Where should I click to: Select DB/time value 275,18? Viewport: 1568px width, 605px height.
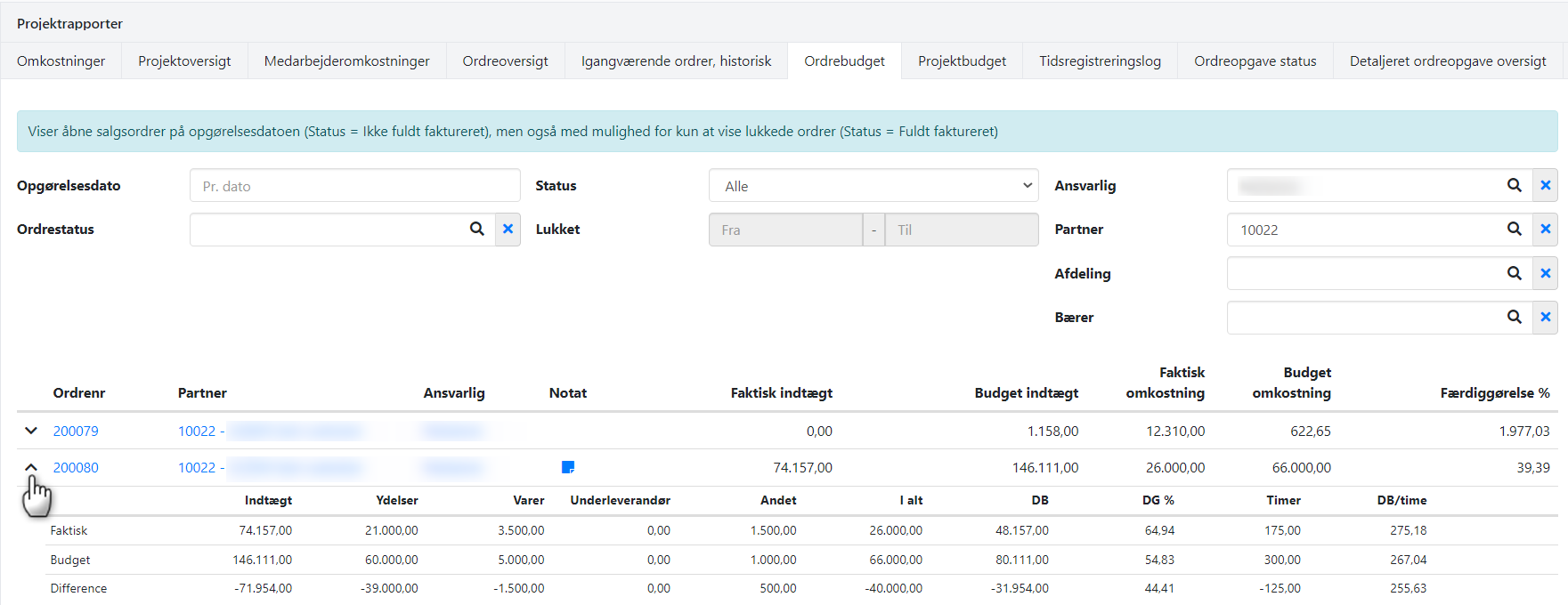tap(1409, 530)
